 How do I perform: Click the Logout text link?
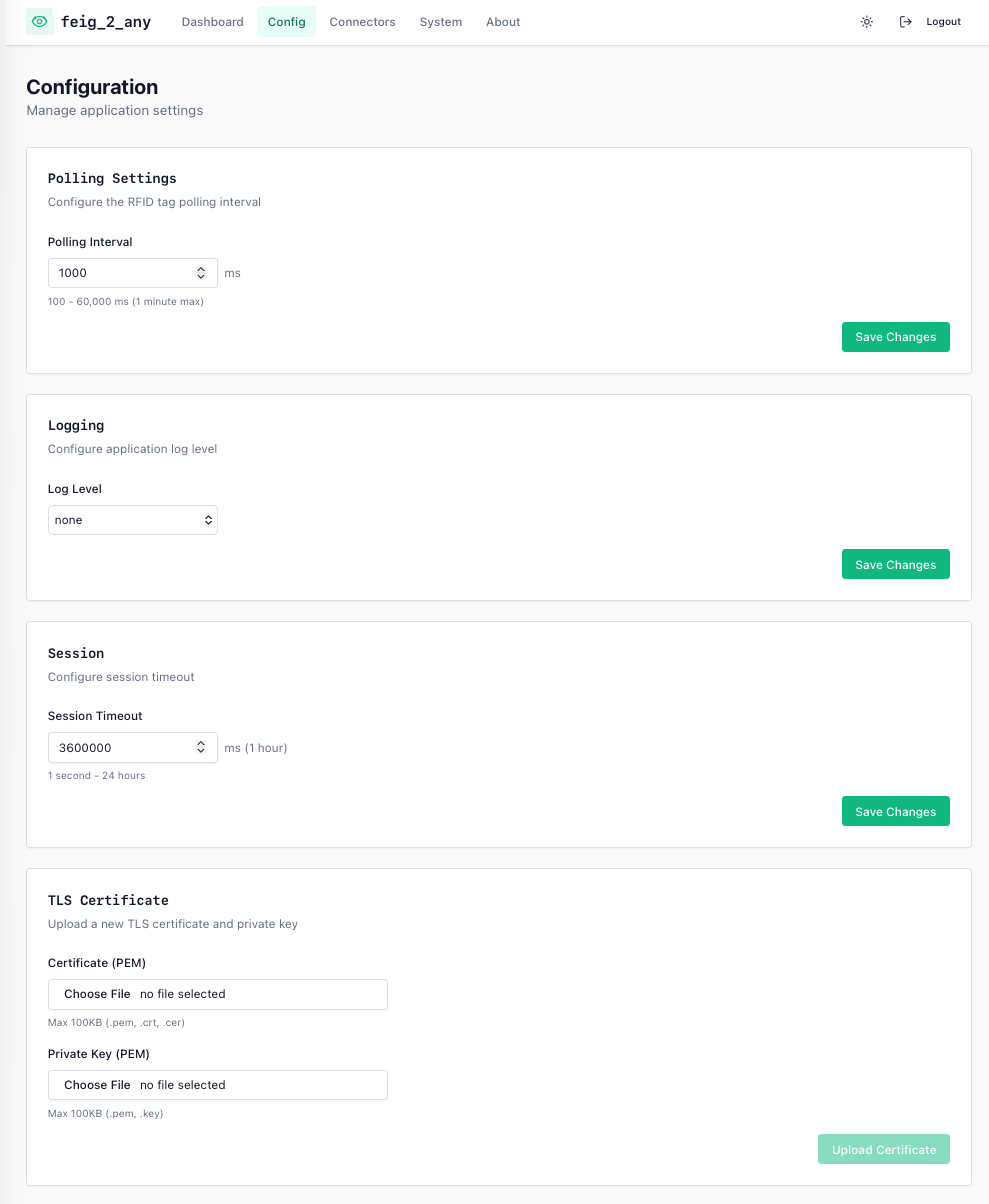(943, 22)
